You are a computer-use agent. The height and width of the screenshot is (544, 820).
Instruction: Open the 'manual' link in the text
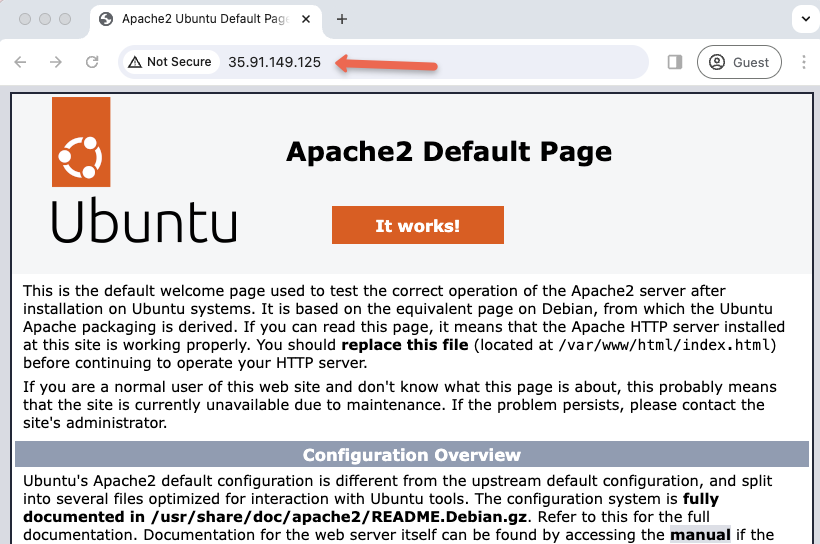(x=700, y=535)
